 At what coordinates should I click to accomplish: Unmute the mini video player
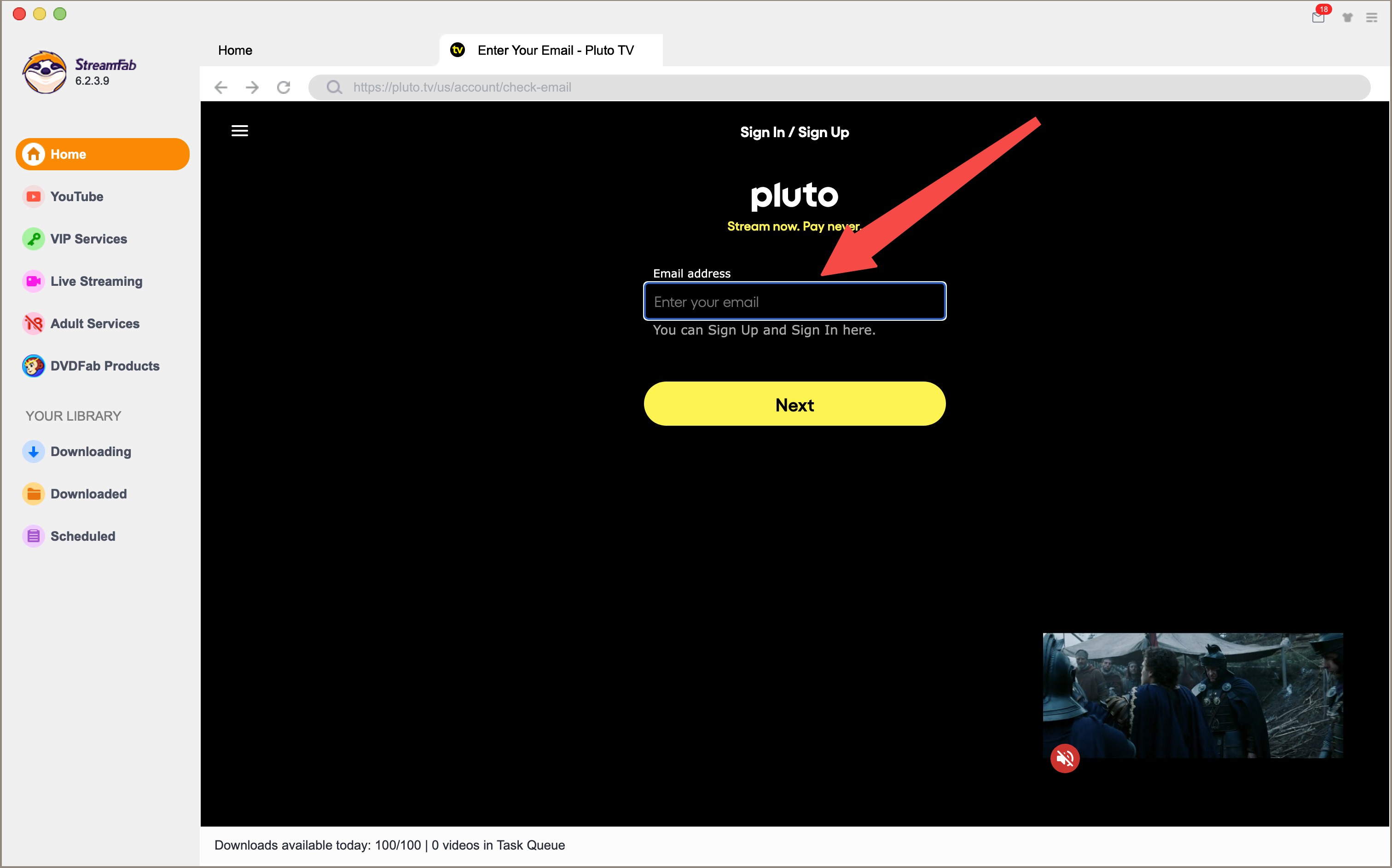1065,758
